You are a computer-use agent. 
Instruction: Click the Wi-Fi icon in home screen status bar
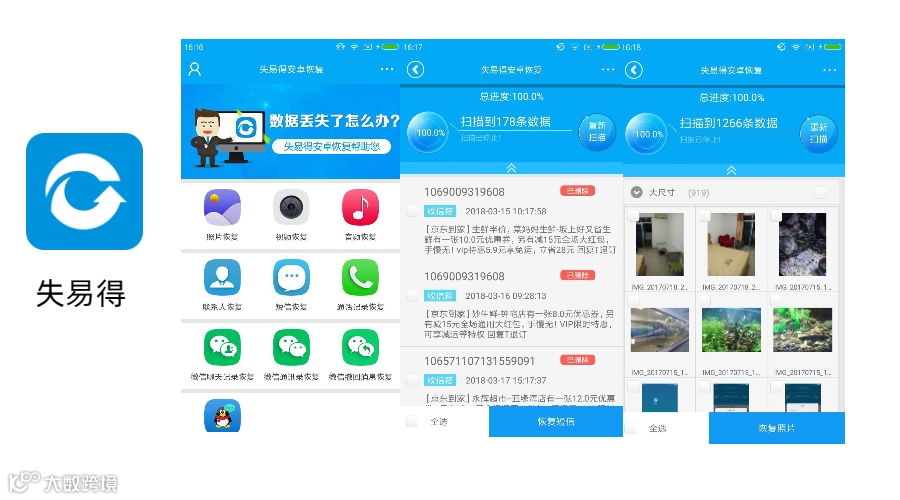(354, 46)
